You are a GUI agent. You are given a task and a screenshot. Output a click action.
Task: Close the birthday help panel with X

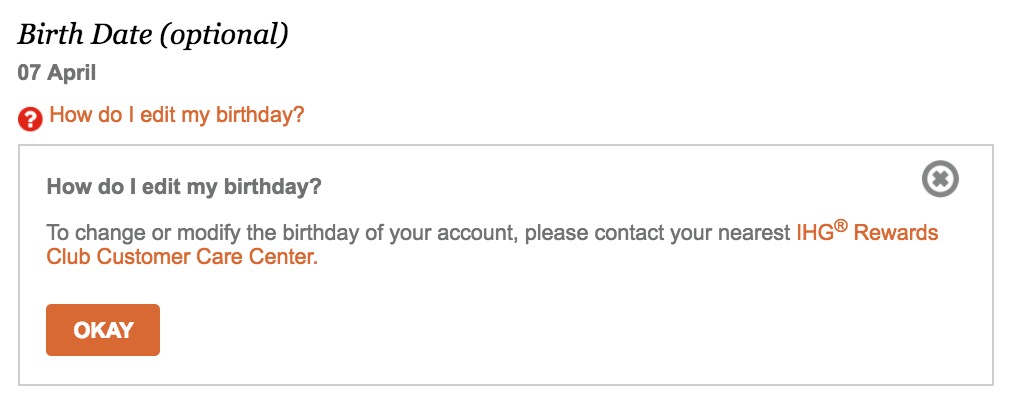pyautogui.click(x=939, y=180)
